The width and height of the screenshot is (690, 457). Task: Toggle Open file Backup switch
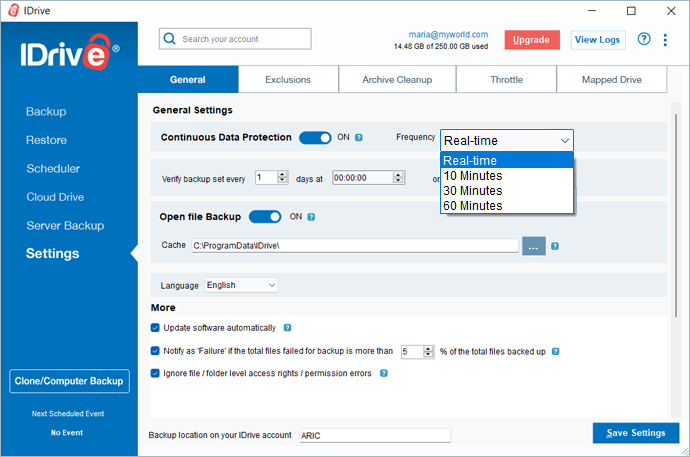(265, 217)
